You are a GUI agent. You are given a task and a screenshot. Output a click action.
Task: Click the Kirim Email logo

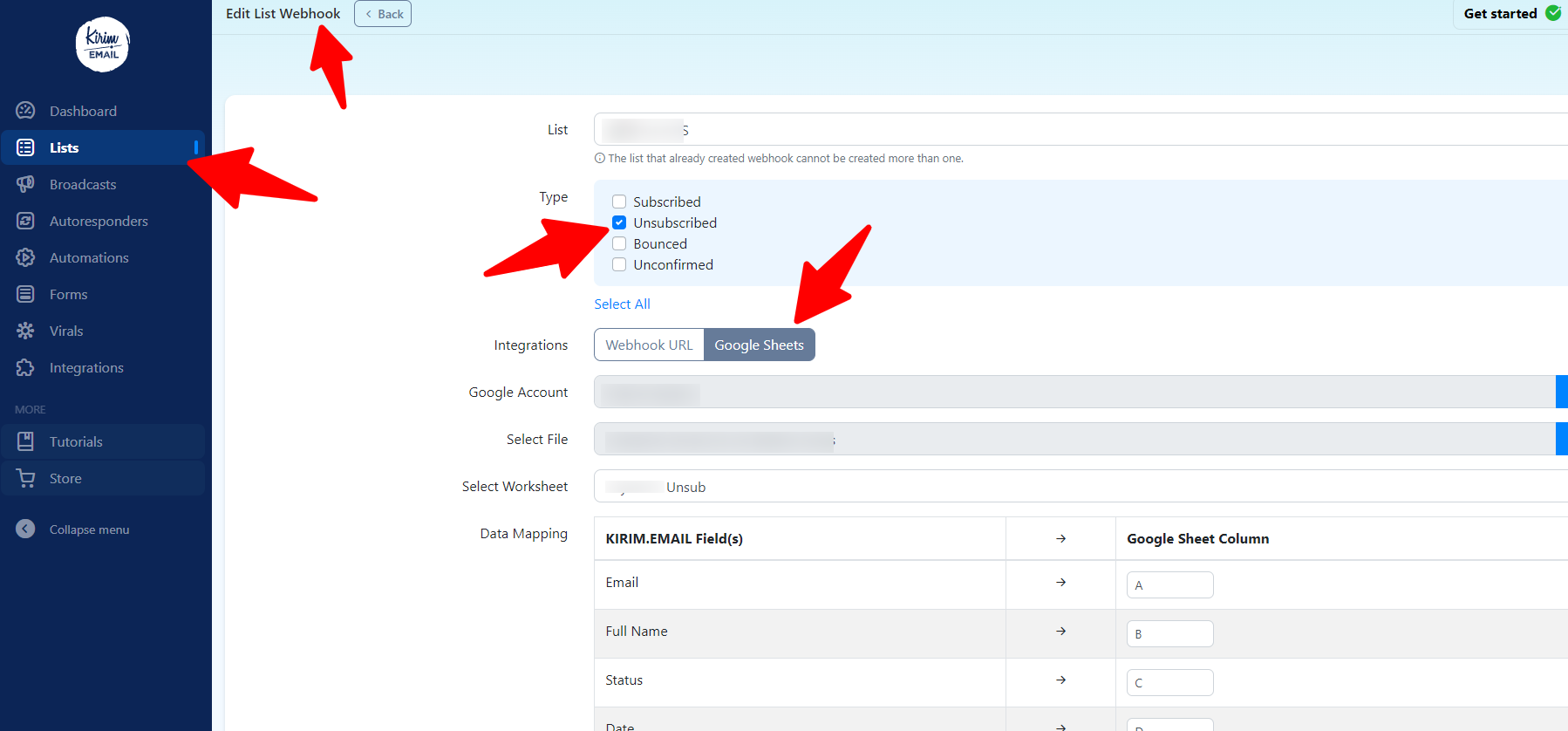coord(103,44)
